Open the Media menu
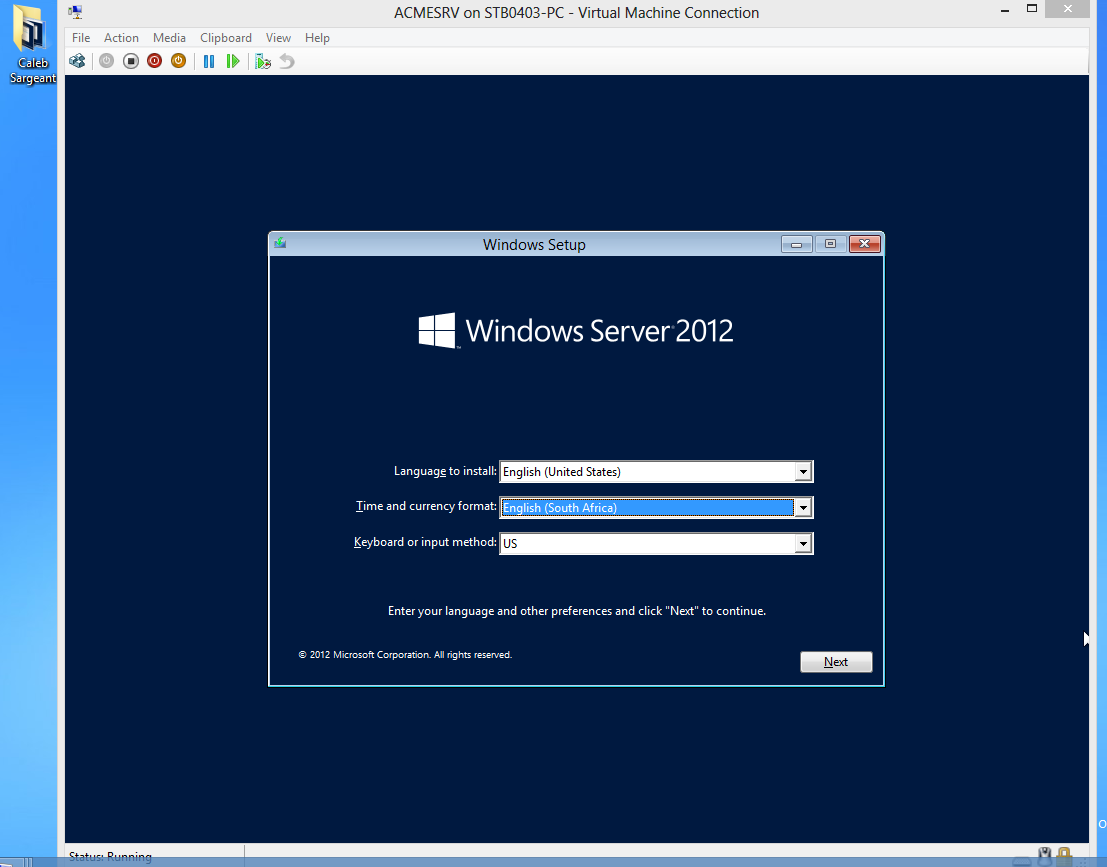The image size is (1107, 867). click(169, 37)
